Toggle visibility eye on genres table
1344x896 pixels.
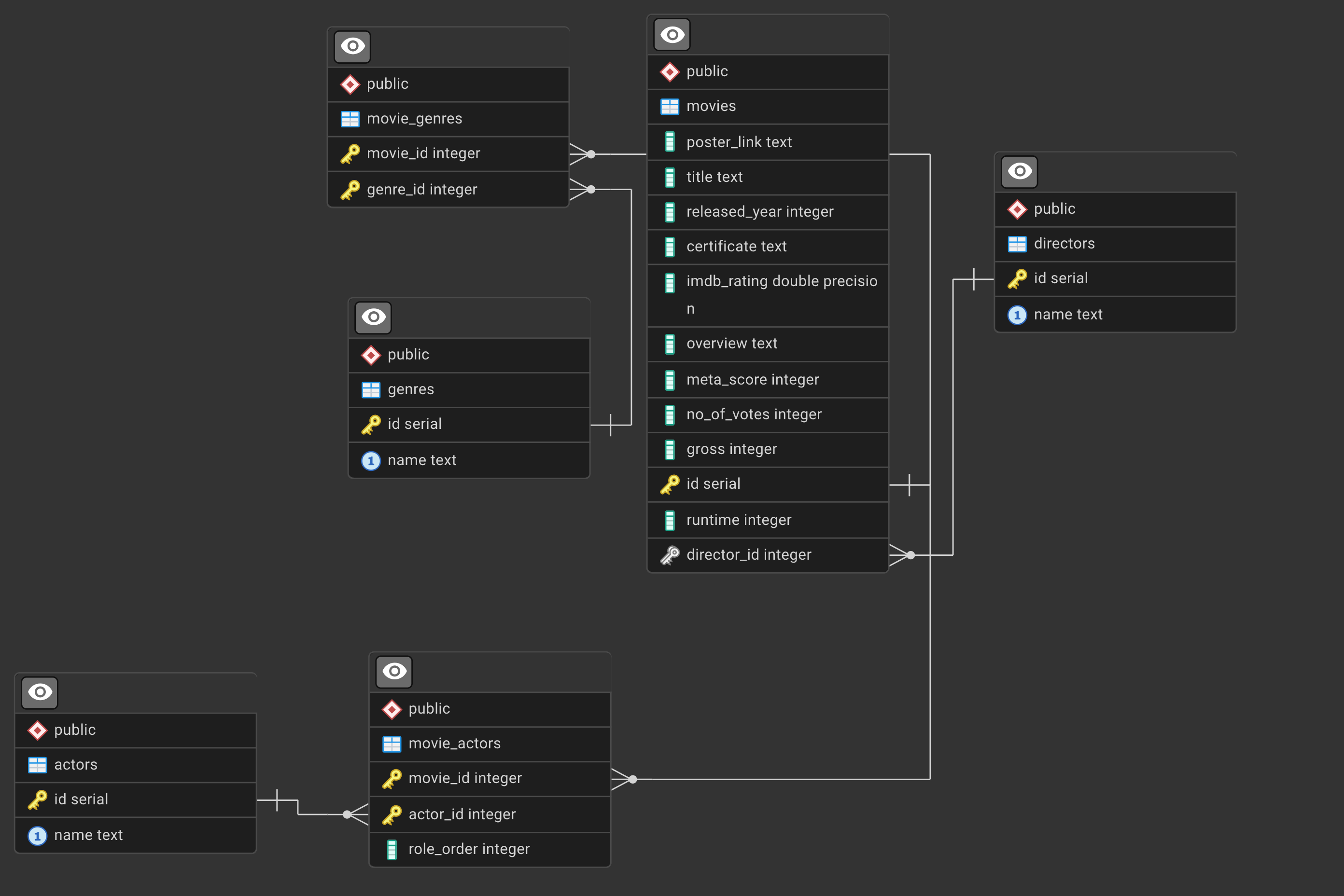pos(373,317)
